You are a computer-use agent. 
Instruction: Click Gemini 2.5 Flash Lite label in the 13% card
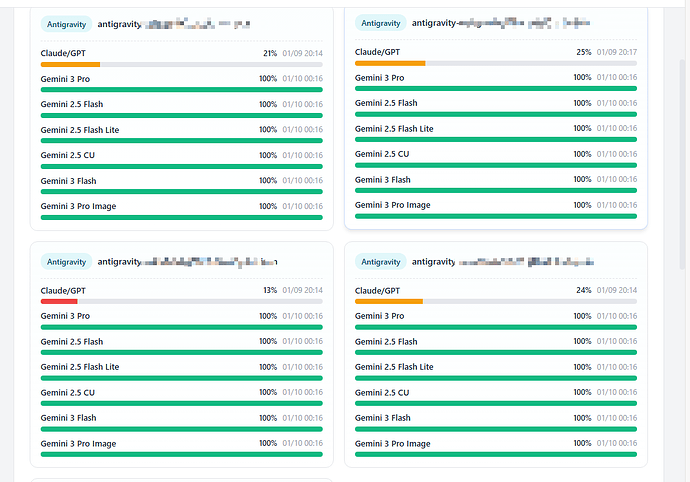[x=80, y=367]
